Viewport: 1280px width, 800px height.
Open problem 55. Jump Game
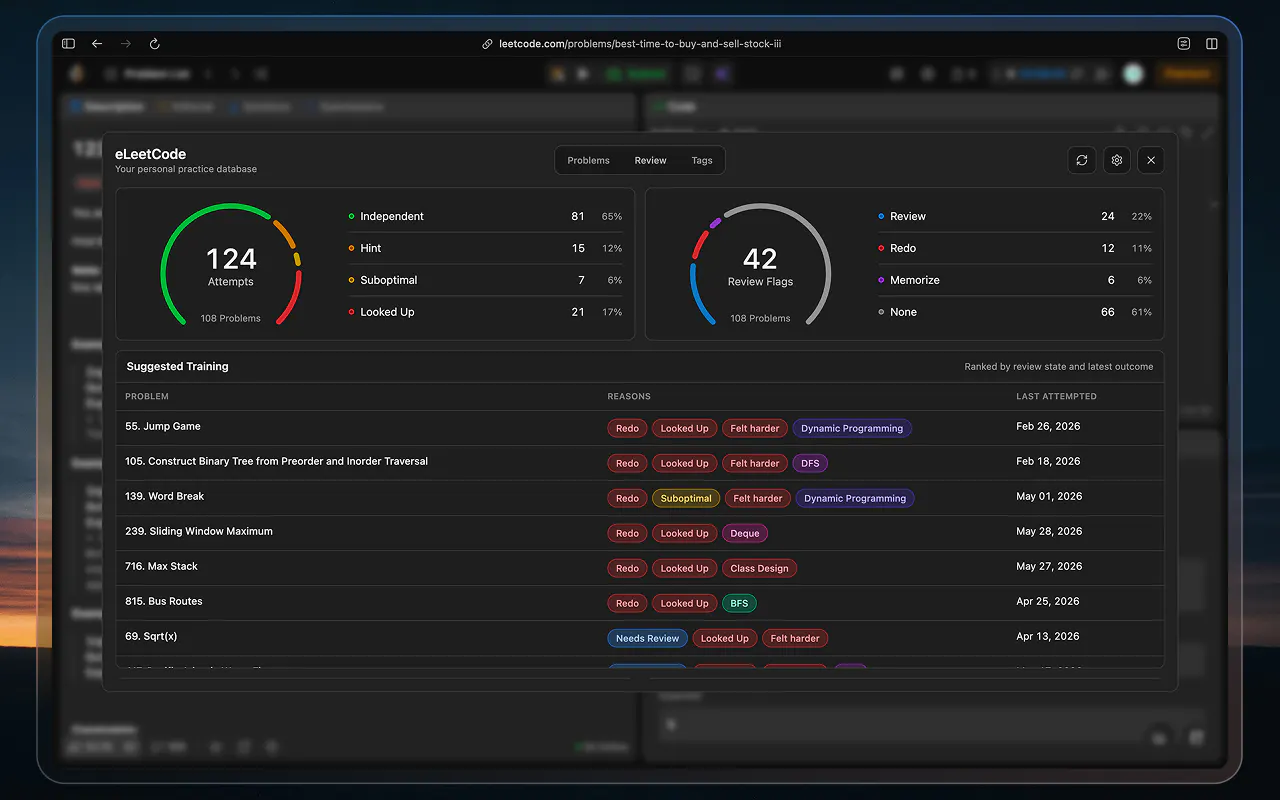[163, 426]
